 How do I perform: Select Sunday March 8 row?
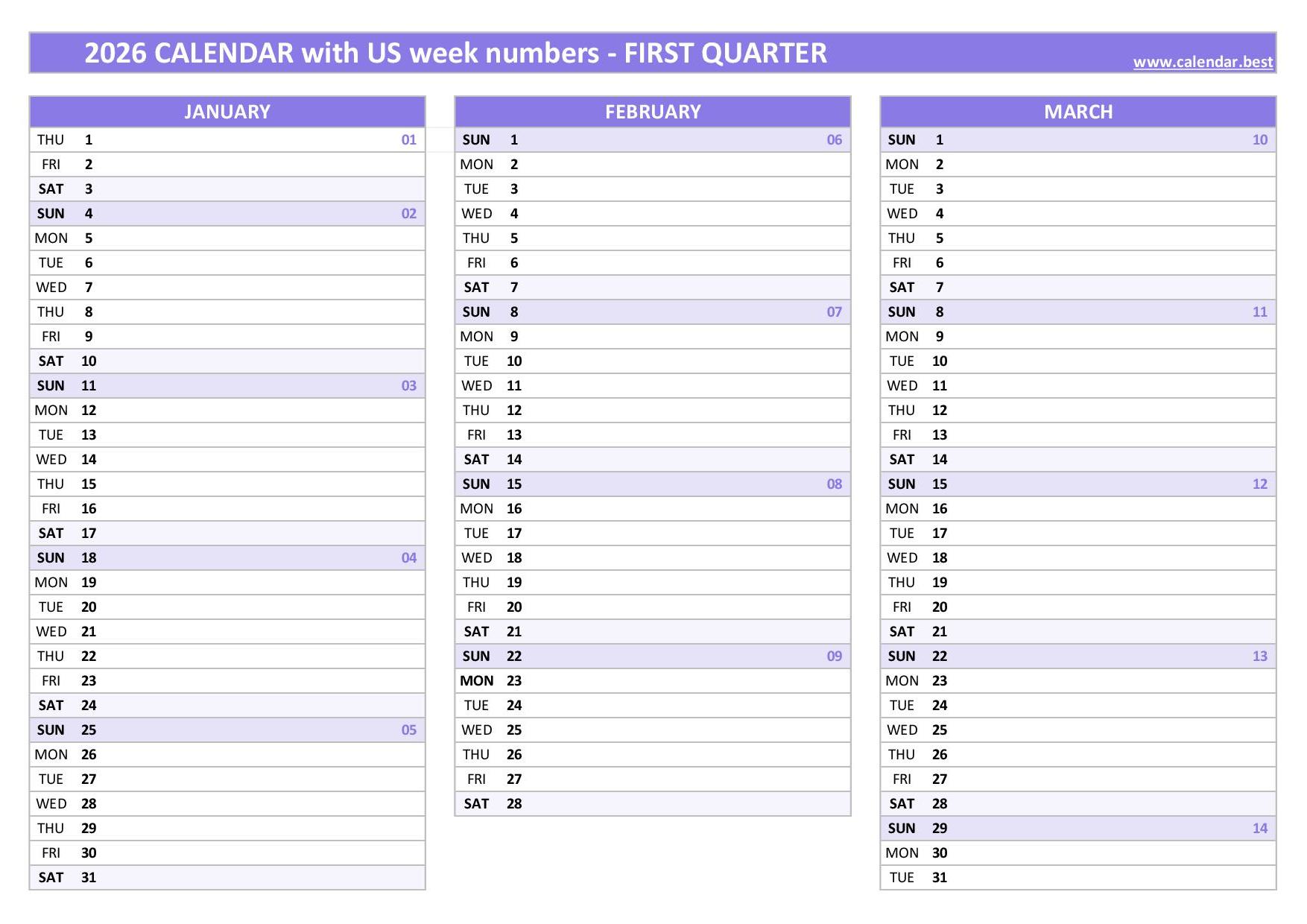point(1078,312)
